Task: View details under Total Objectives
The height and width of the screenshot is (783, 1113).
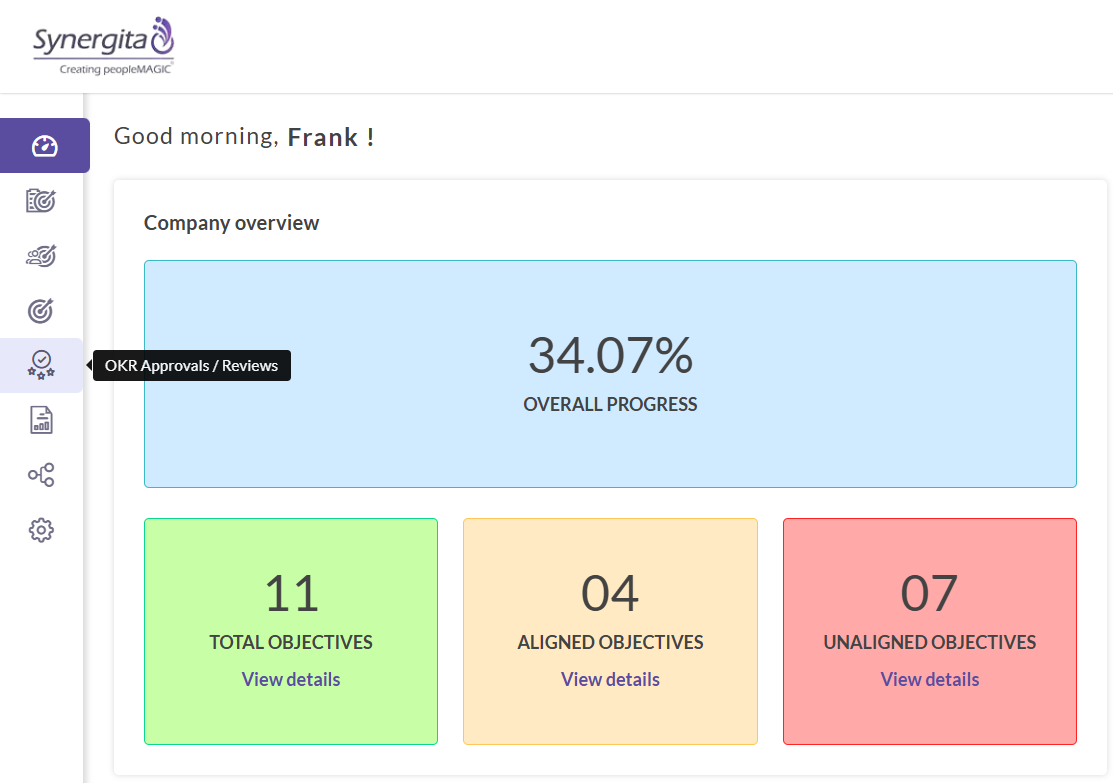Action: click(291, 679)
